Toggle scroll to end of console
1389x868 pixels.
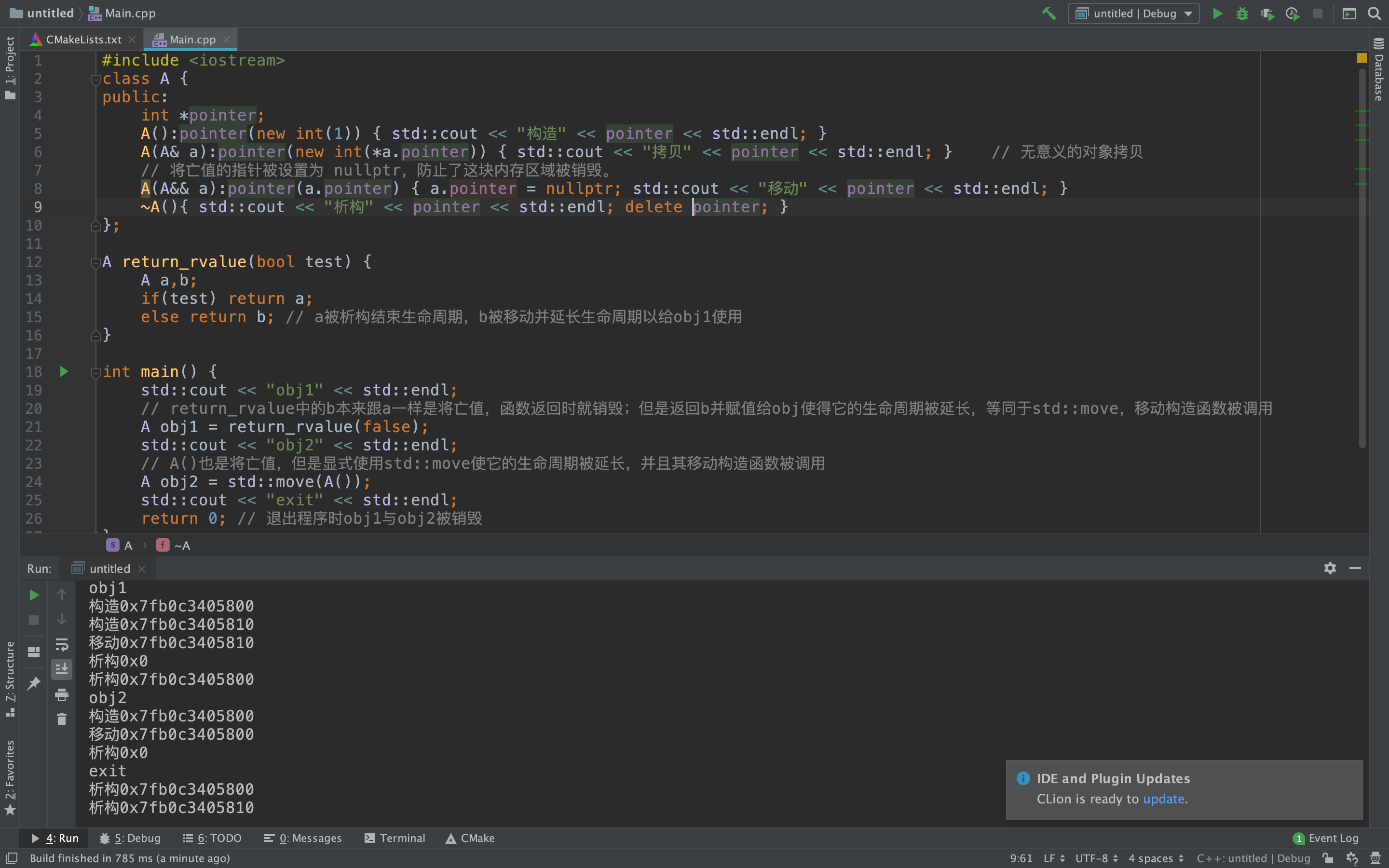coord(61,669)
